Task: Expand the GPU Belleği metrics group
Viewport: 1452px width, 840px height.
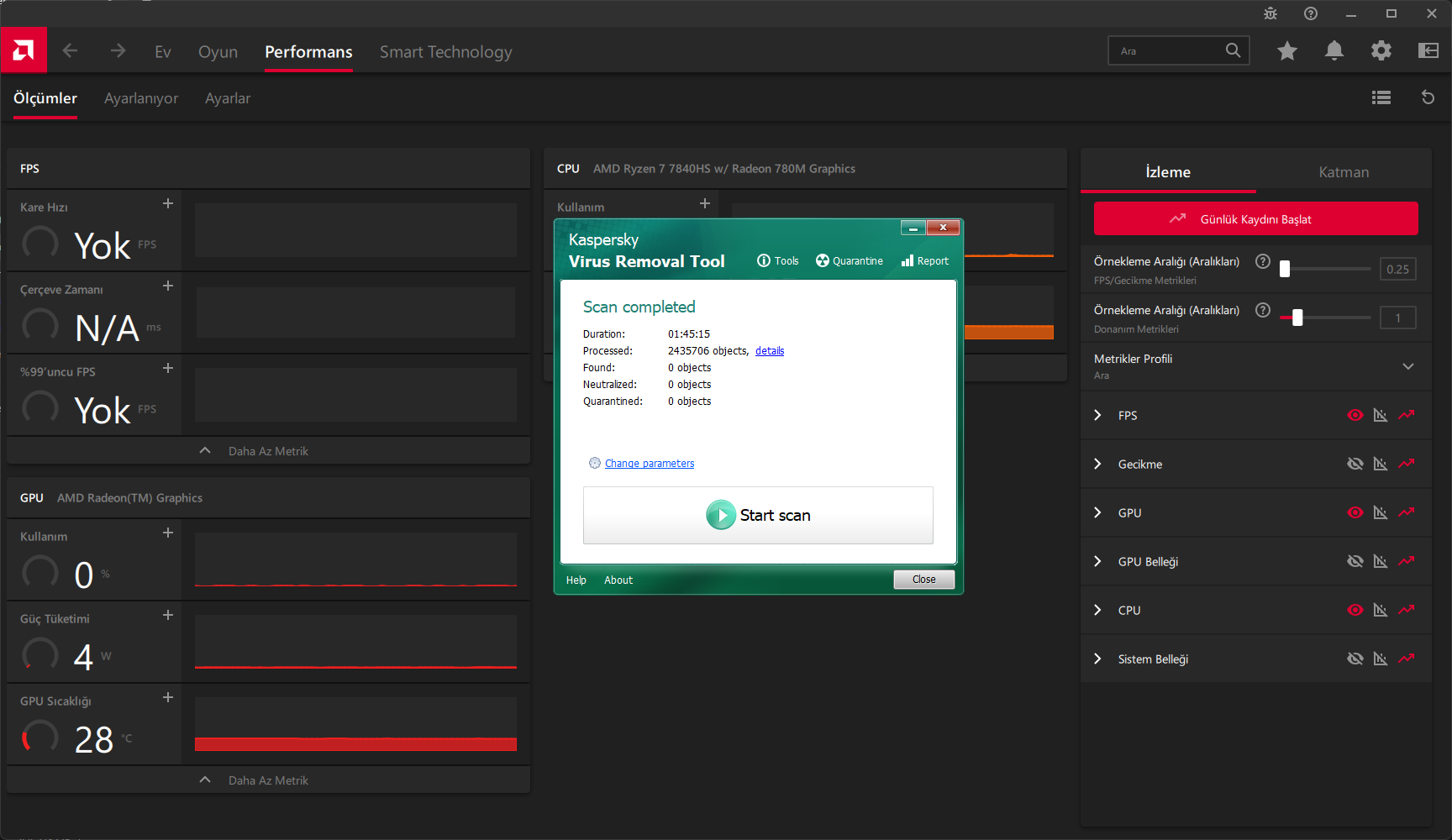Action: pyautogui.click(x=1097, y=561)
